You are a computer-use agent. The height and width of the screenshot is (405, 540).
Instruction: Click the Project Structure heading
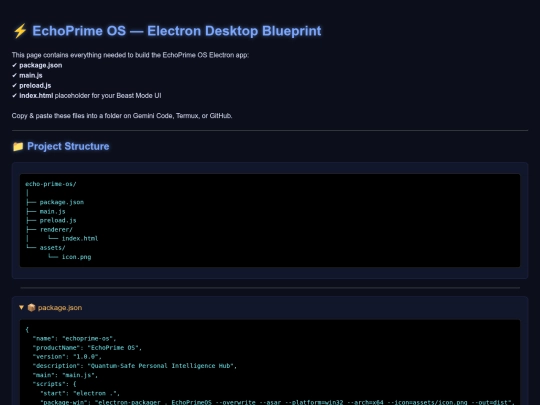(x=68, y=146)
